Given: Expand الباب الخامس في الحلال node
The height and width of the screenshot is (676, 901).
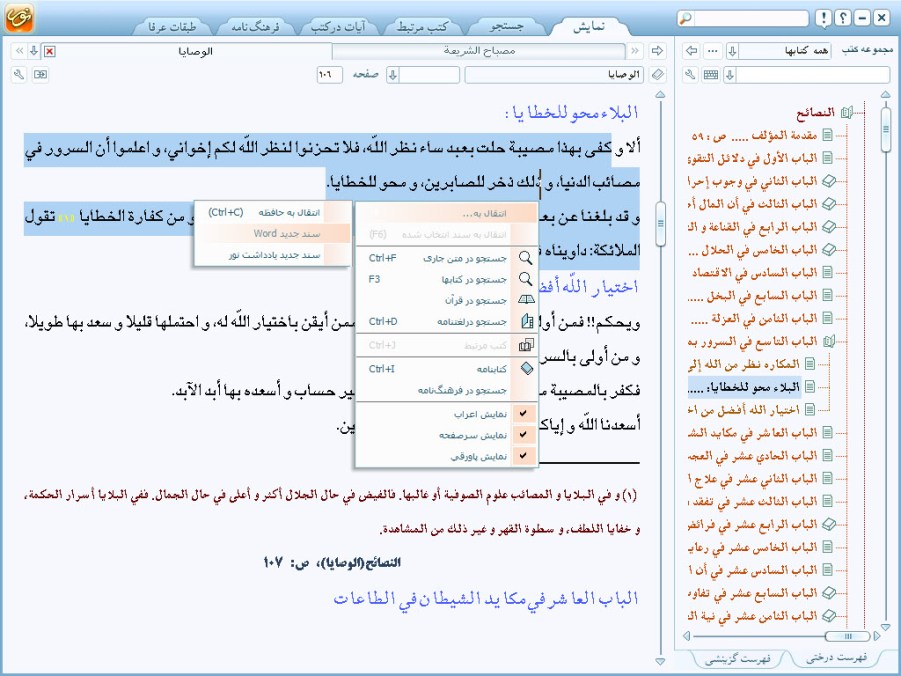Looking at the screenshot, I should pos(828,249).
